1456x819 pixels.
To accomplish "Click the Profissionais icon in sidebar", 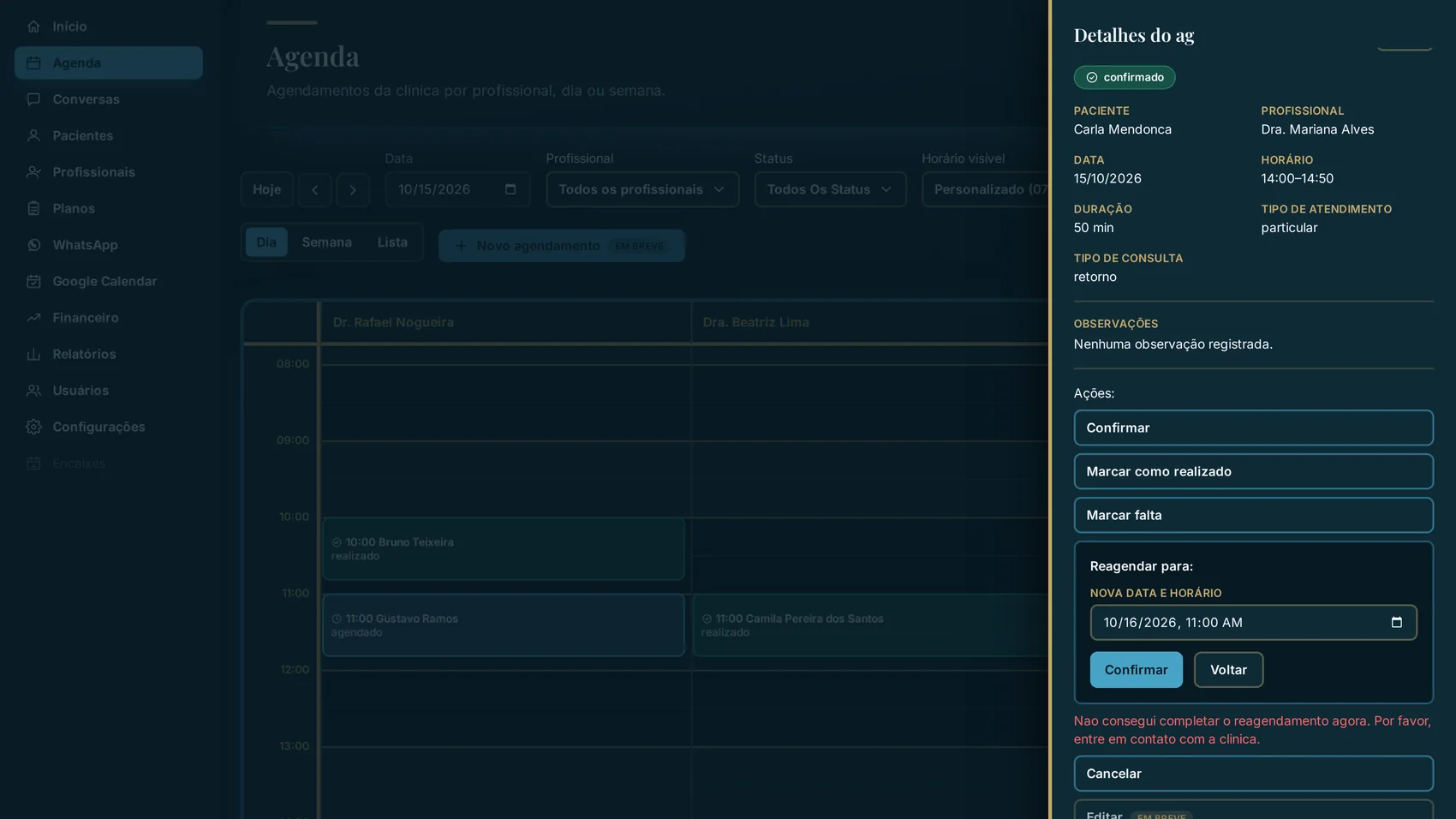I will [x=33, y=172].
